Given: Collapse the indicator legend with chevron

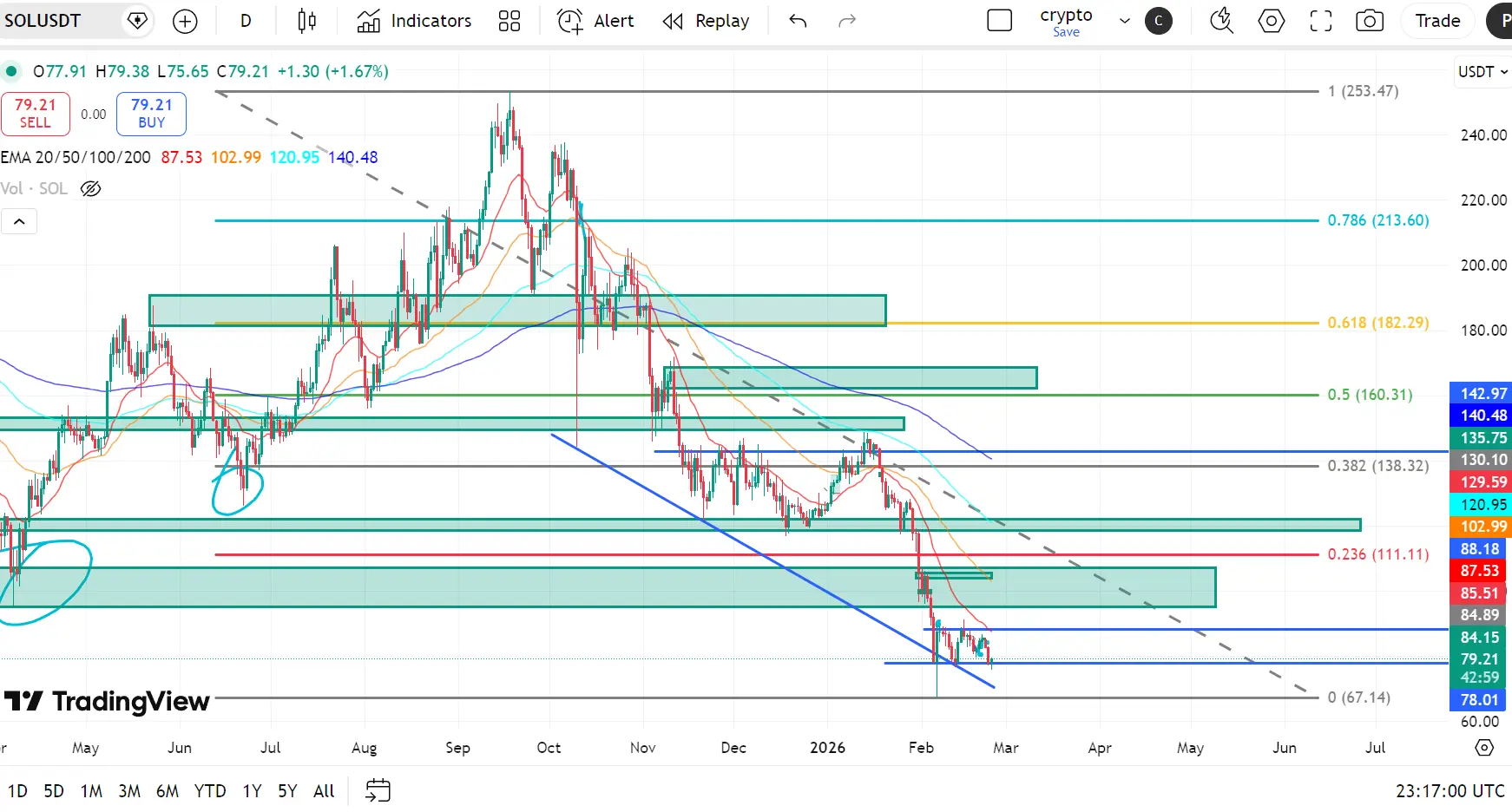Looking at the screenshot, I should 19,222.
